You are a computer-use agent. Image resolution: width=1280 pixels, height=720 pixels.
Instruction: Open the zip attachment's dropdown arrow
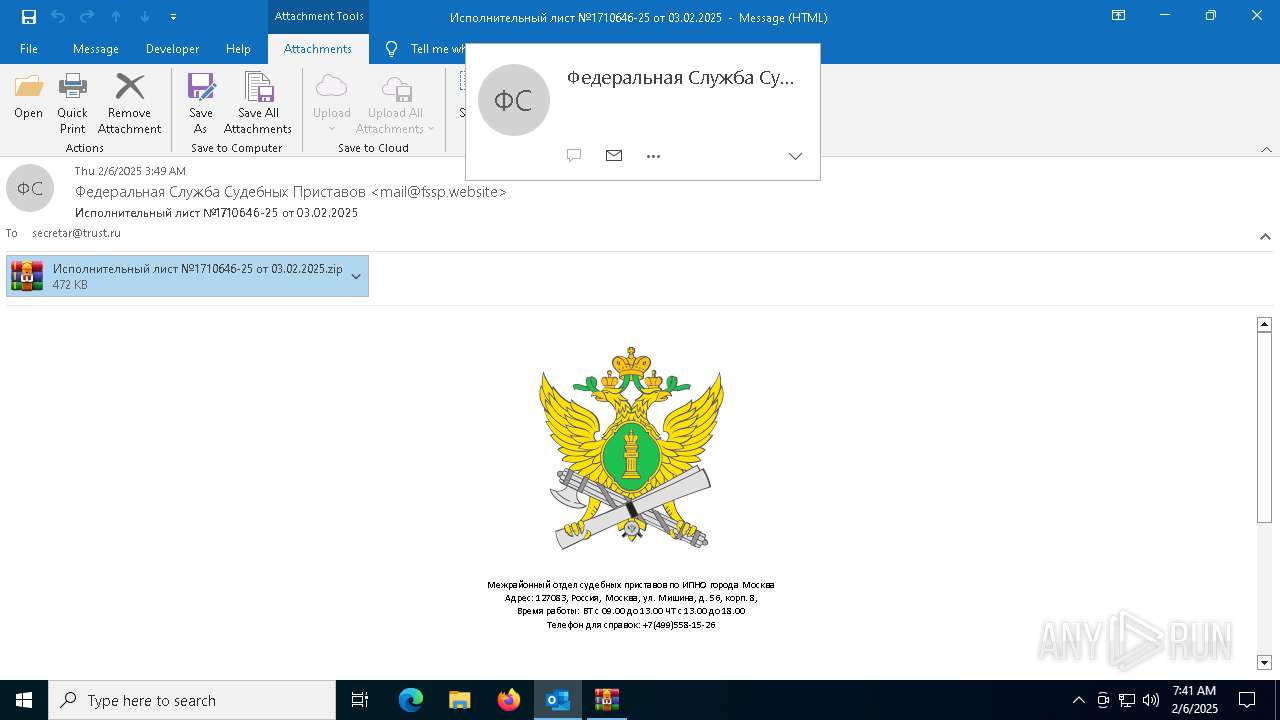pyautogui.click(x=356, y=276)
